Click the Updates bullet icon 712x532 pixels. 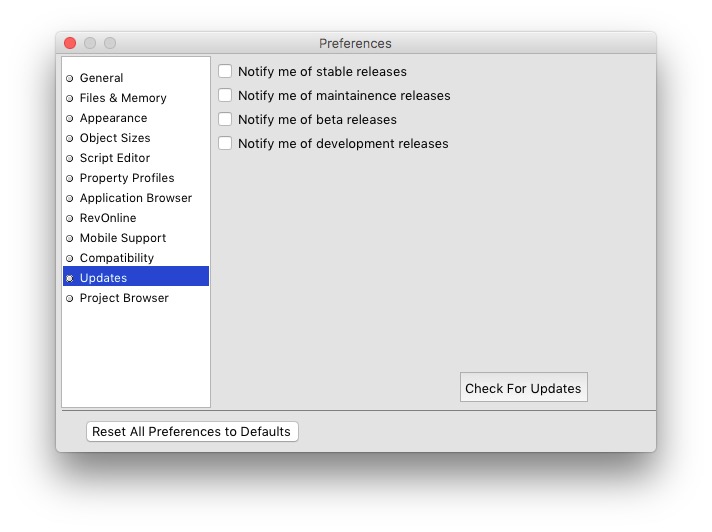pos(70,278)
